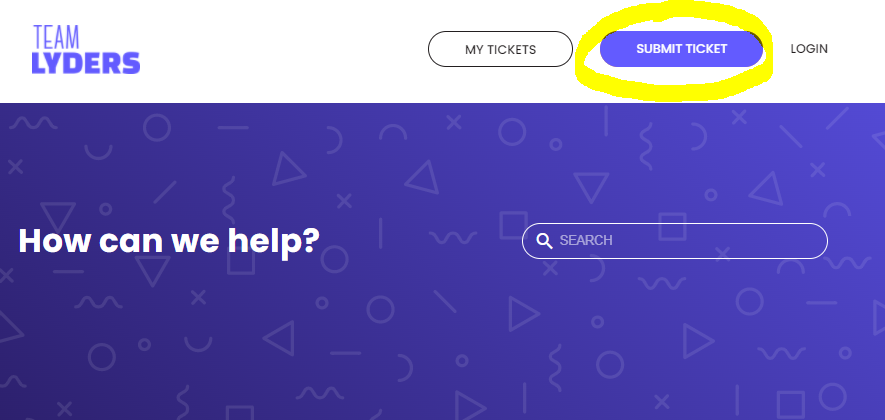Focus the Search input field
This screenshot has width=885, height=420.
(675, 241)
